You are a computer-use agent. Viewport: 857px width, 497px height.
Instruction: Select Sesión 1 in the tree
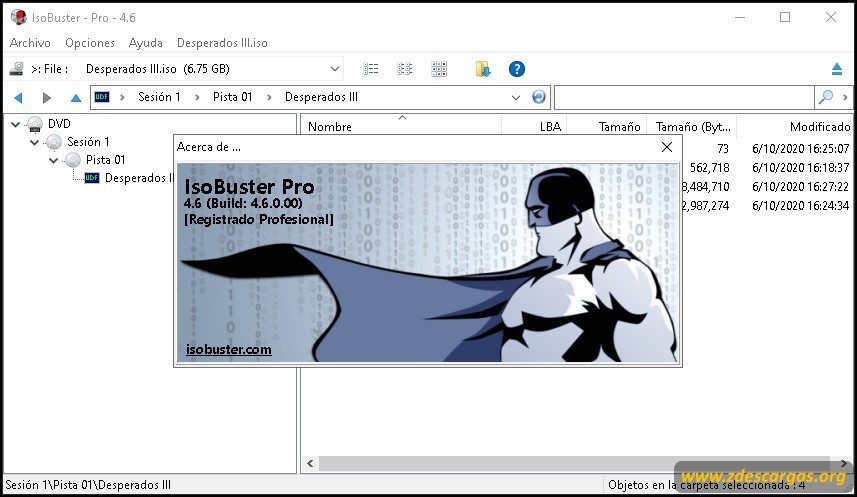point(88,142)
